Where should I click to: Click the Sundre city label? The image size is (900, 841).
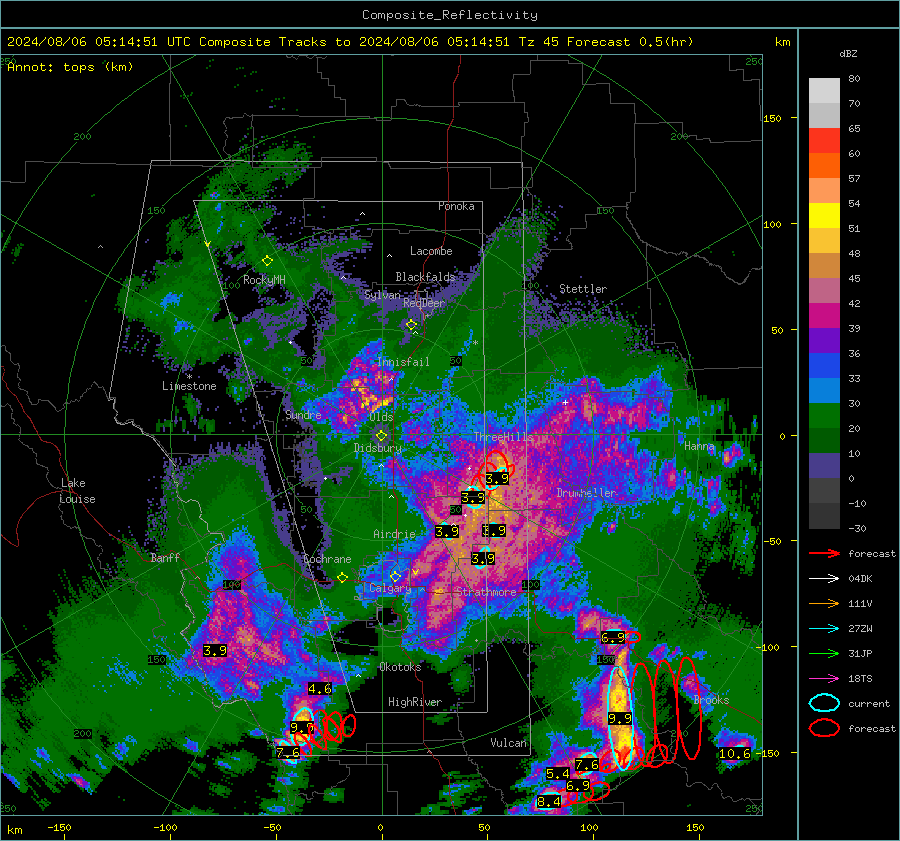303,414
